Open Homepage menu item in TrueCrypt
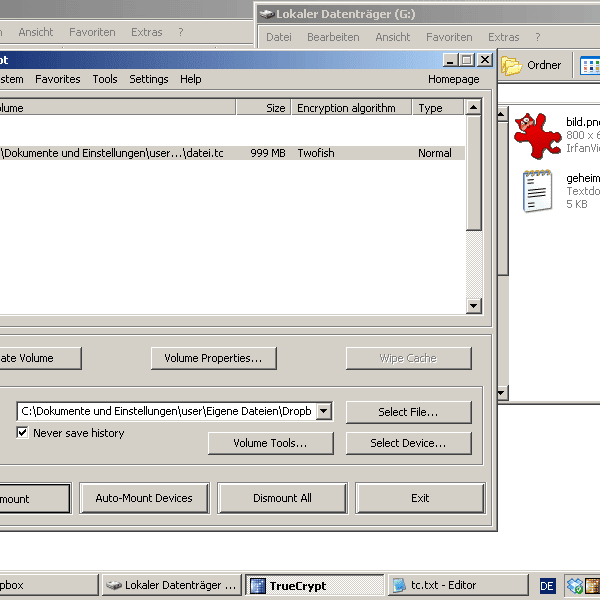This screenshot has height=600, width=600. [453, 79]
